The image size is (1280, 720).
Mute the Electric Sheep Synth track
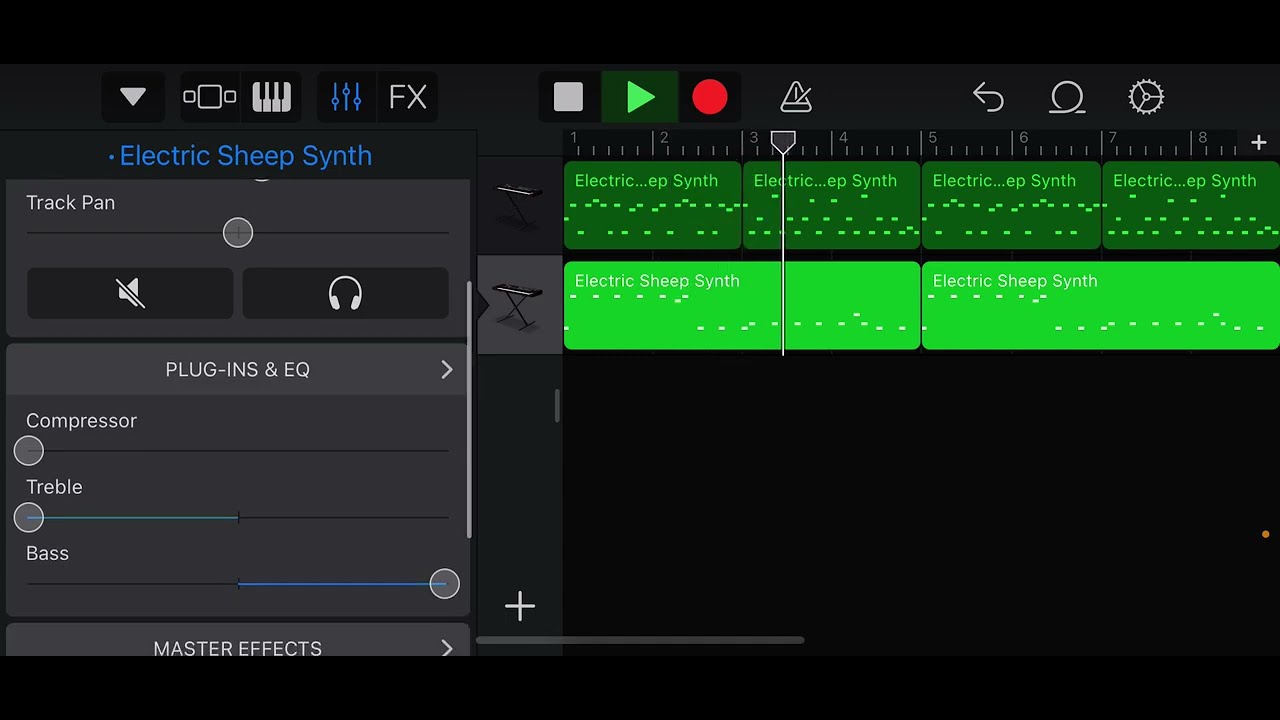[x=130, y=293]
